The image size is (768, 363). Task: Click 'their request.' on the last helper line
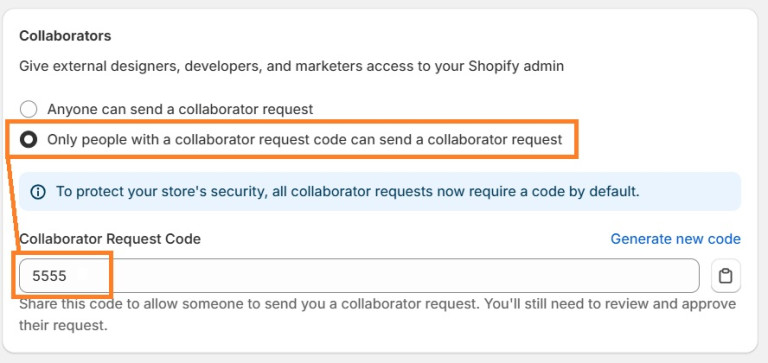coord(63,325)
